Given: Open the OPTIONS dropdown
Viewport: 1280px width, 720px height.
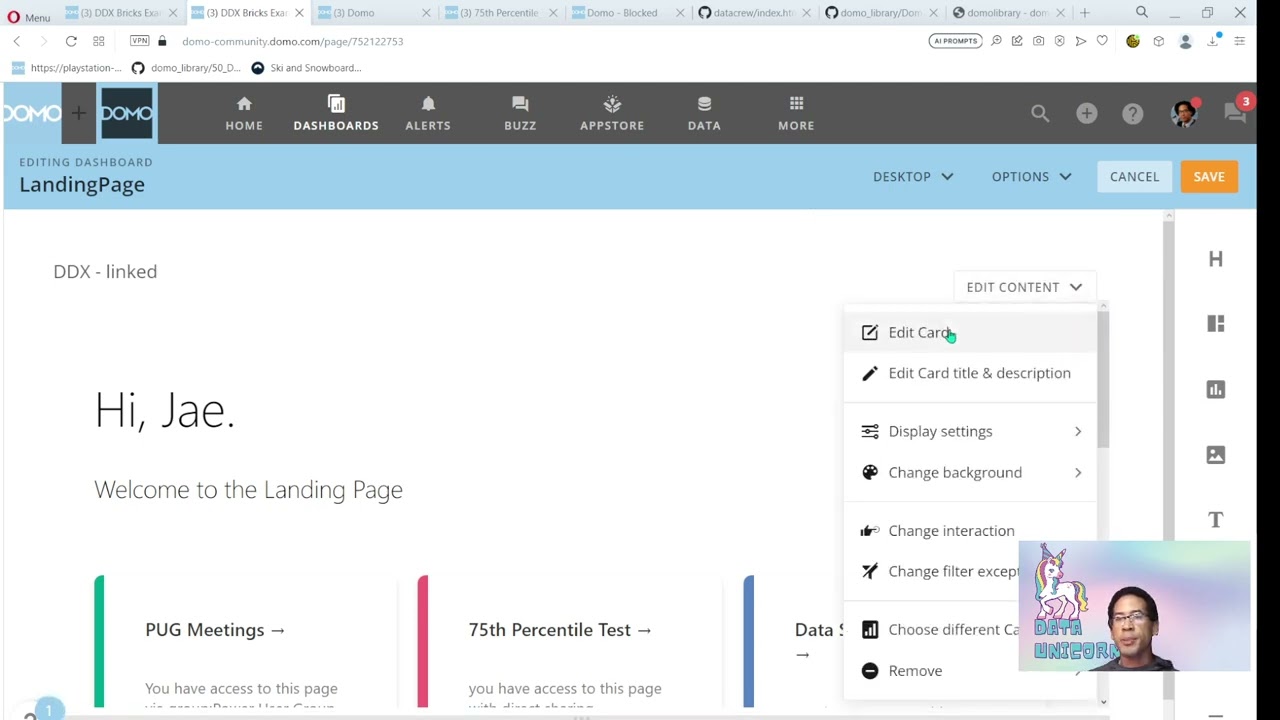Looking at the screenshot, I should [x=1031, y=177].
